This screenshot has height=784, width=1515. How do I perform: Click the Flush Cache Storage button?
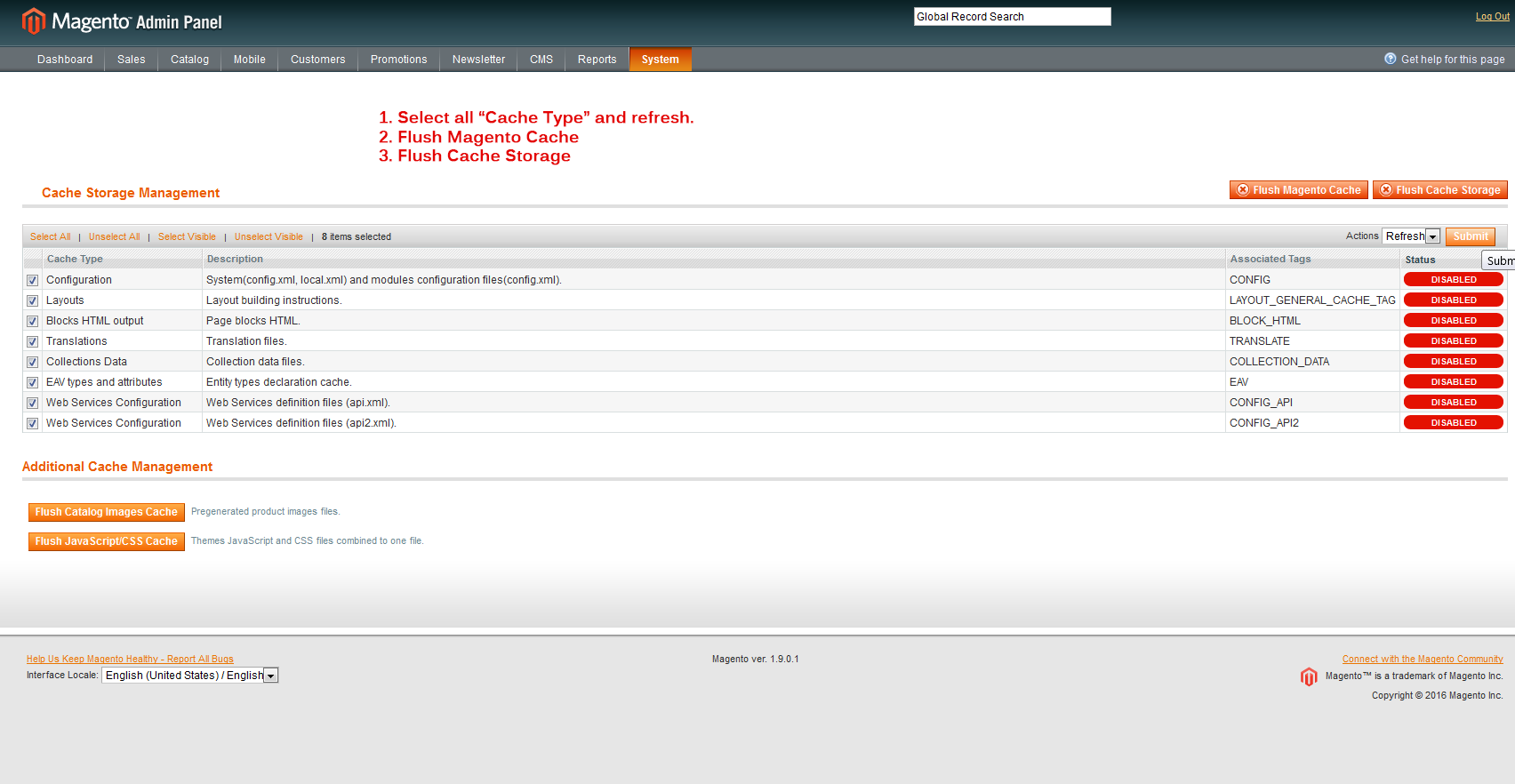(x=1440, y=190)
